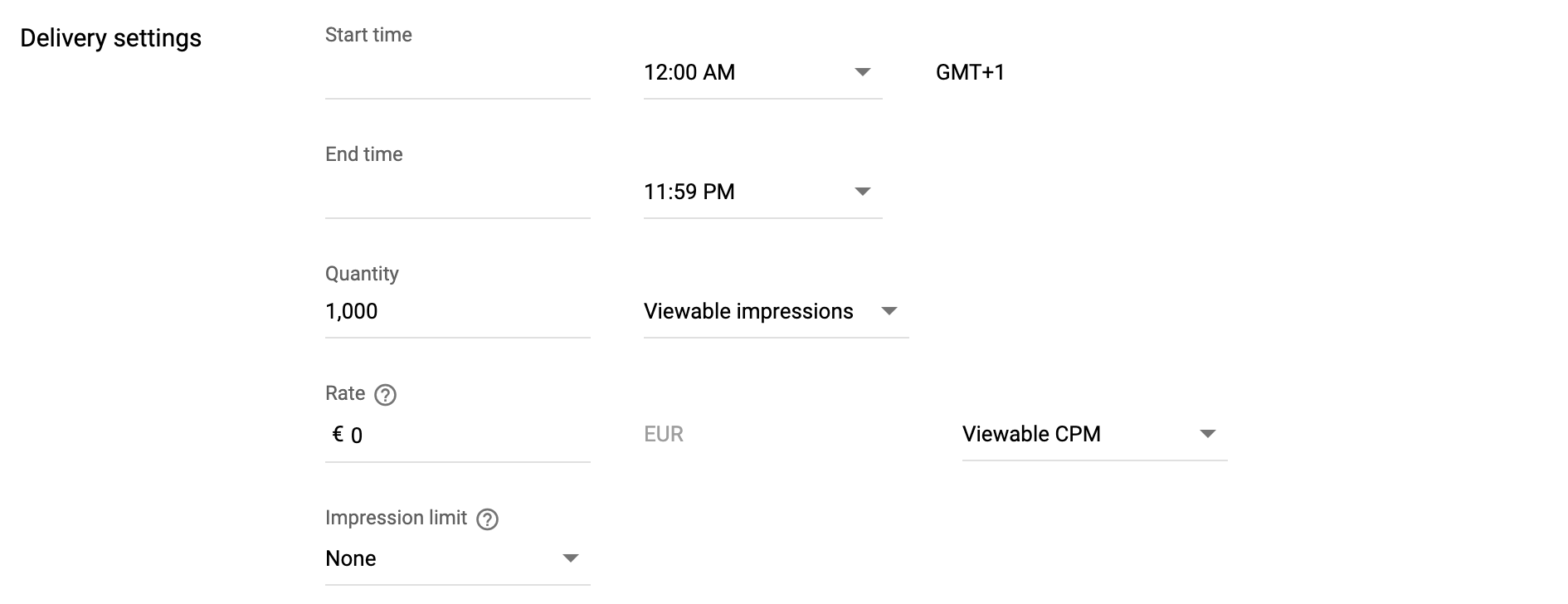Click the GMT+1 timezone label
Image resolution: width=1568 pixels, height=604 pixels.
pyautogui.click(x=970, y=72)
